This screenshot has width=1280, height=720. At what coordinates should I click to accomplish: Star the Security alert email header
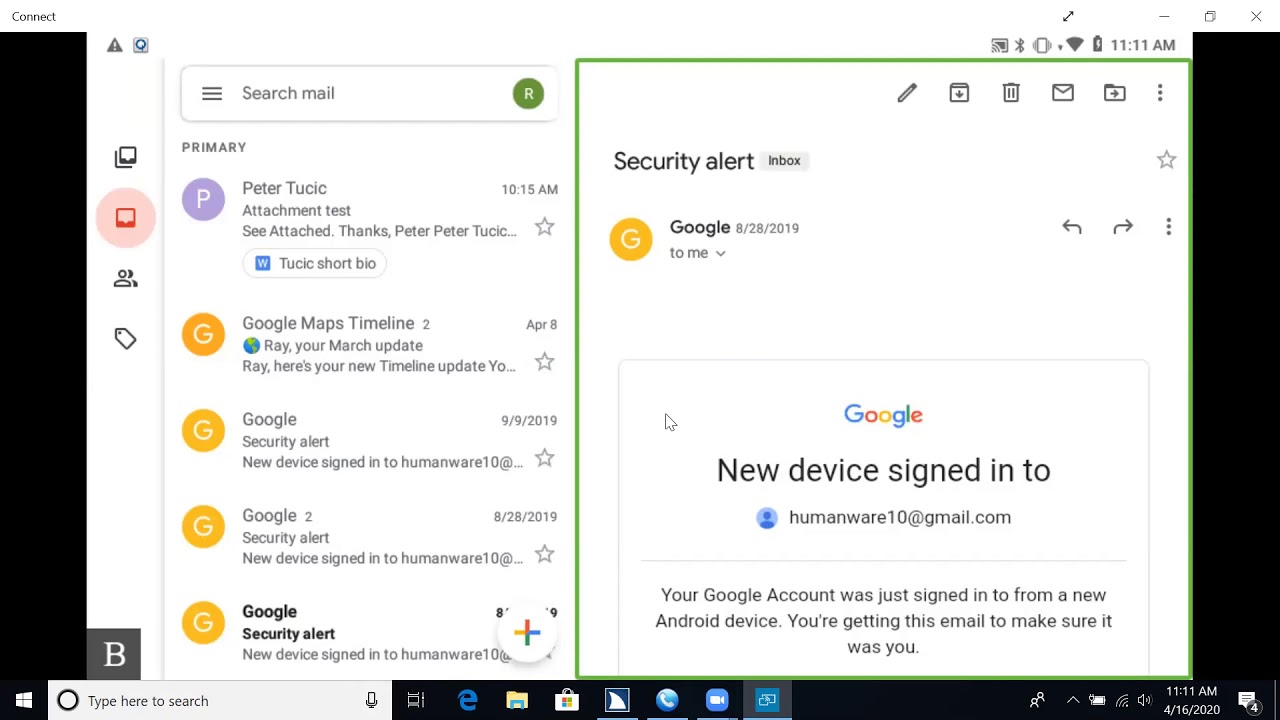[x=1166, y=160]
